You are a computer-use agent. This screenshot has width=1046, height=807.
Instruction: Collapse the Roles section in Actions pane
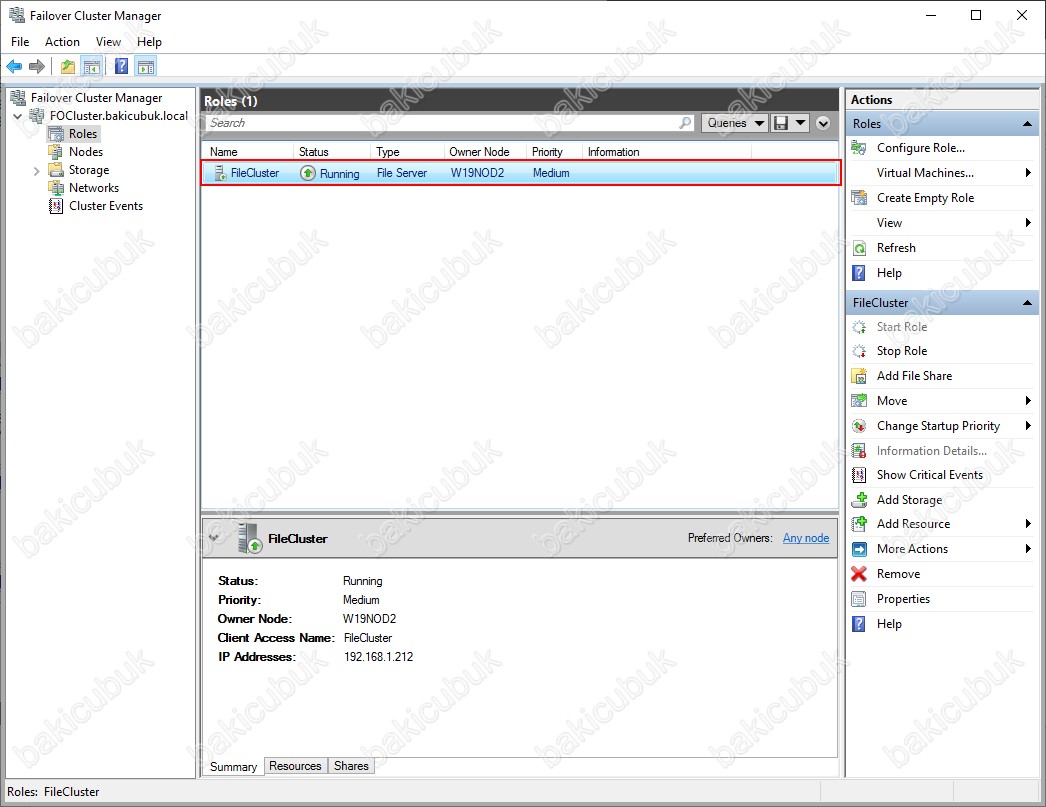click(x=1027, y=124)
